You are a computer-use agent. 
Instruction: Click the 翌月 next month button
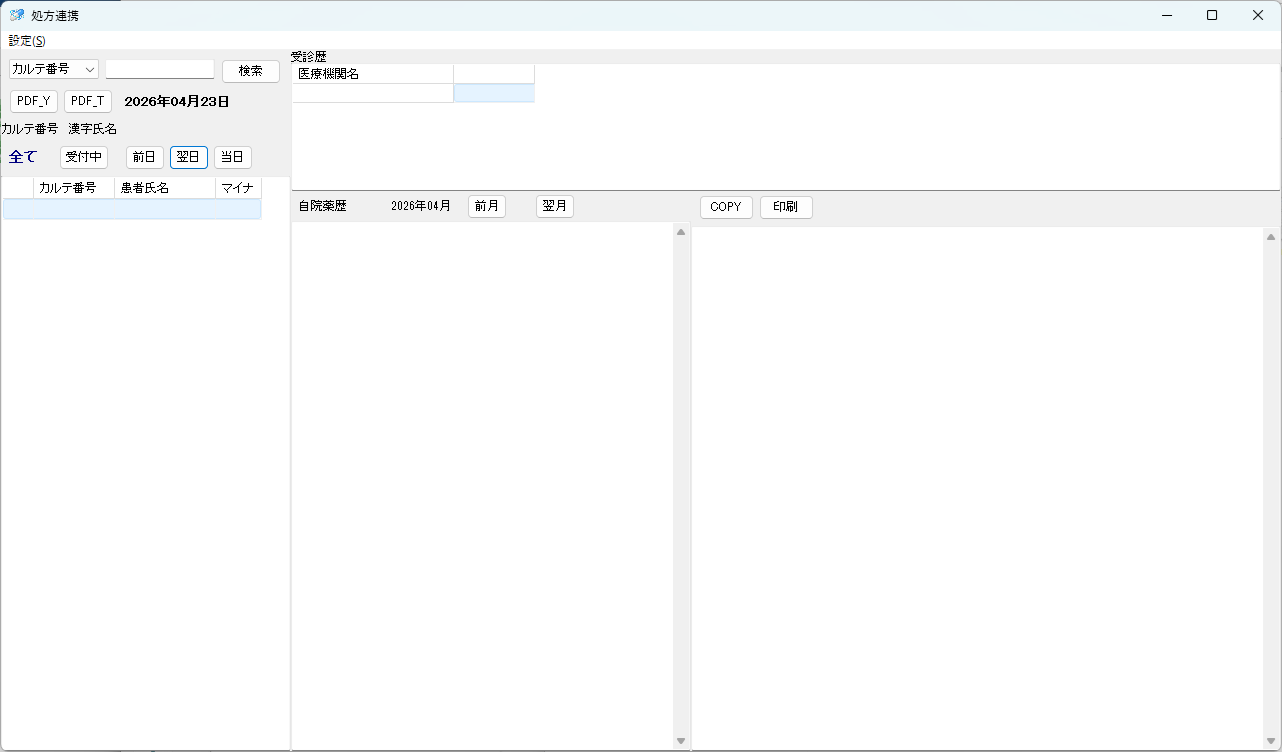click(555, 206)
